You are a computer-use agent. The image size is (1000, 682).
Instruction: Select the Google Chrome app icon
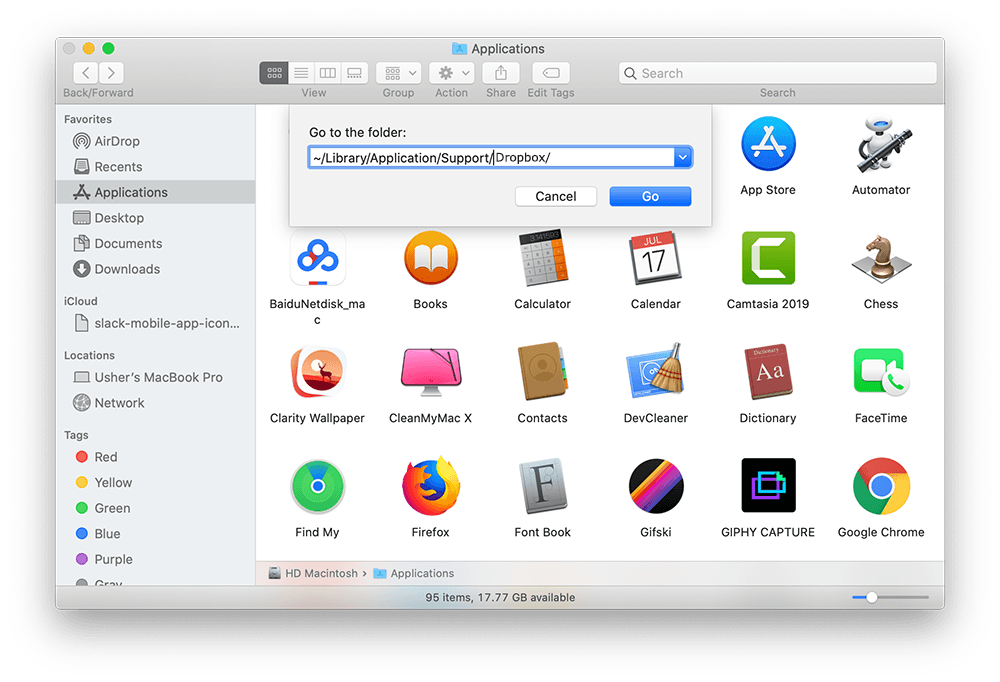(x=881, y=486)
